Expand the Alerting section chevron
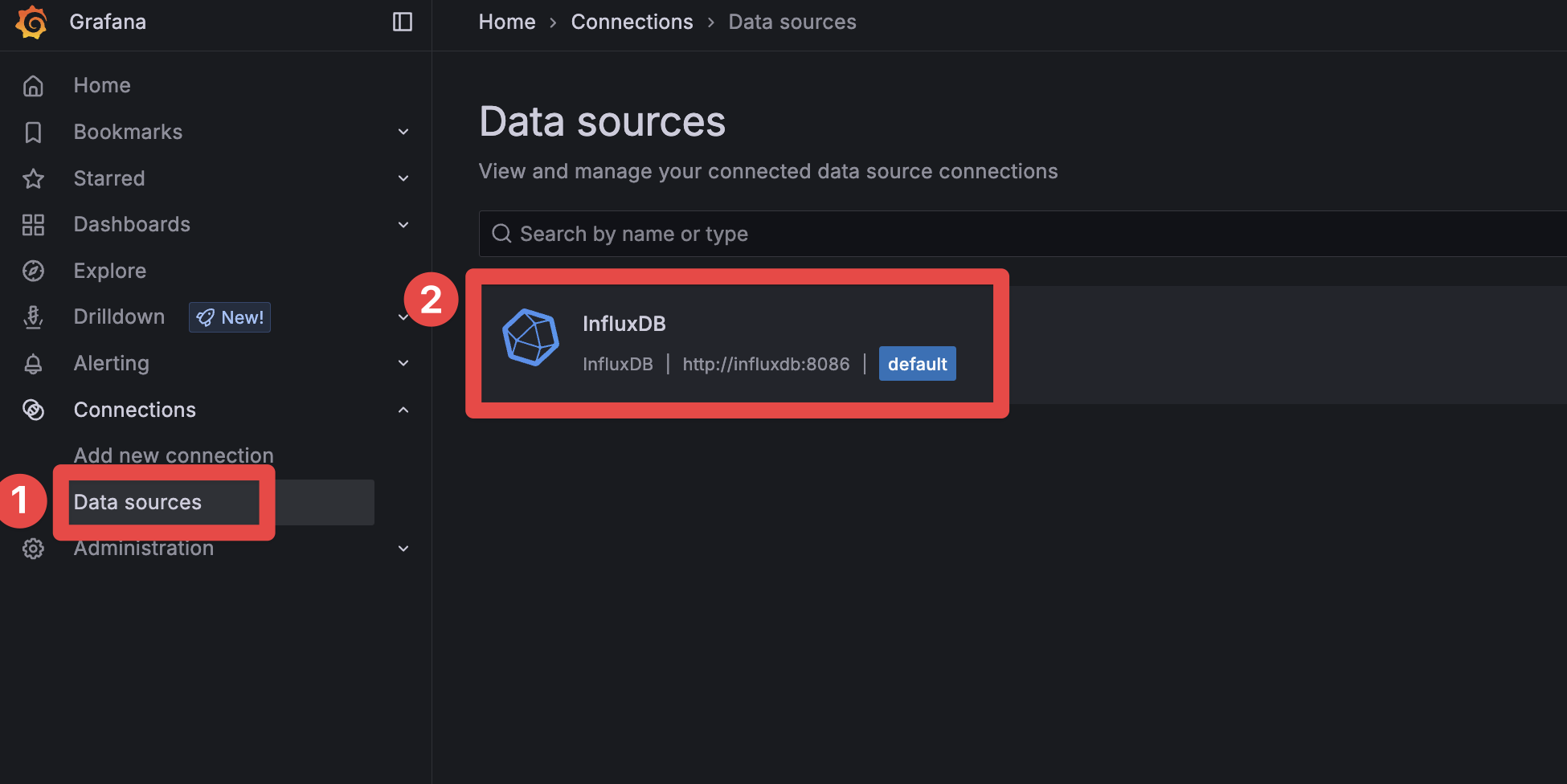The height and width of the screenshot is (784, 1567). point(403,363)
